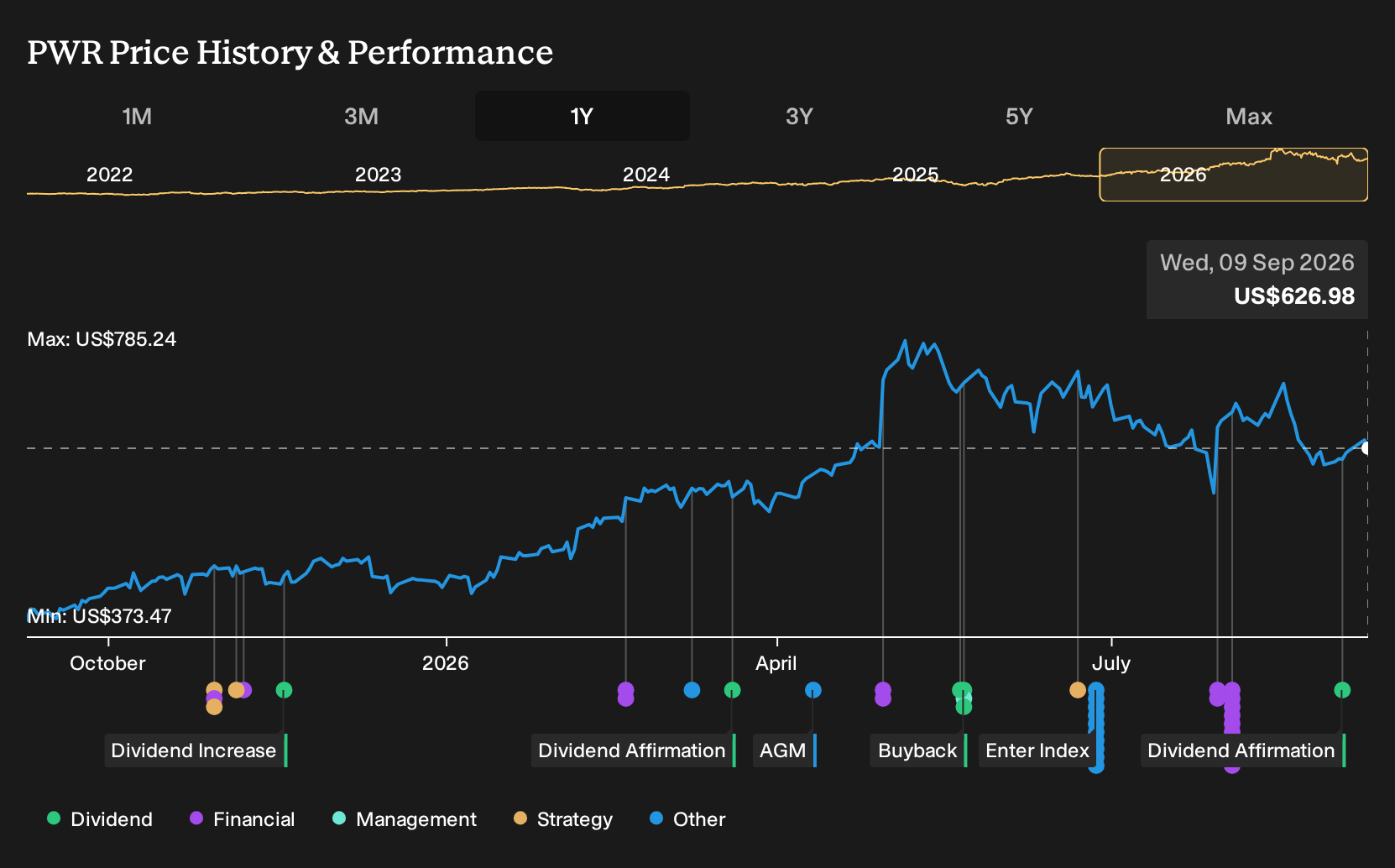Open the Dividend Affirmation label after July
Viewport: 1395px width, 868px height.
click(1243, 750)
